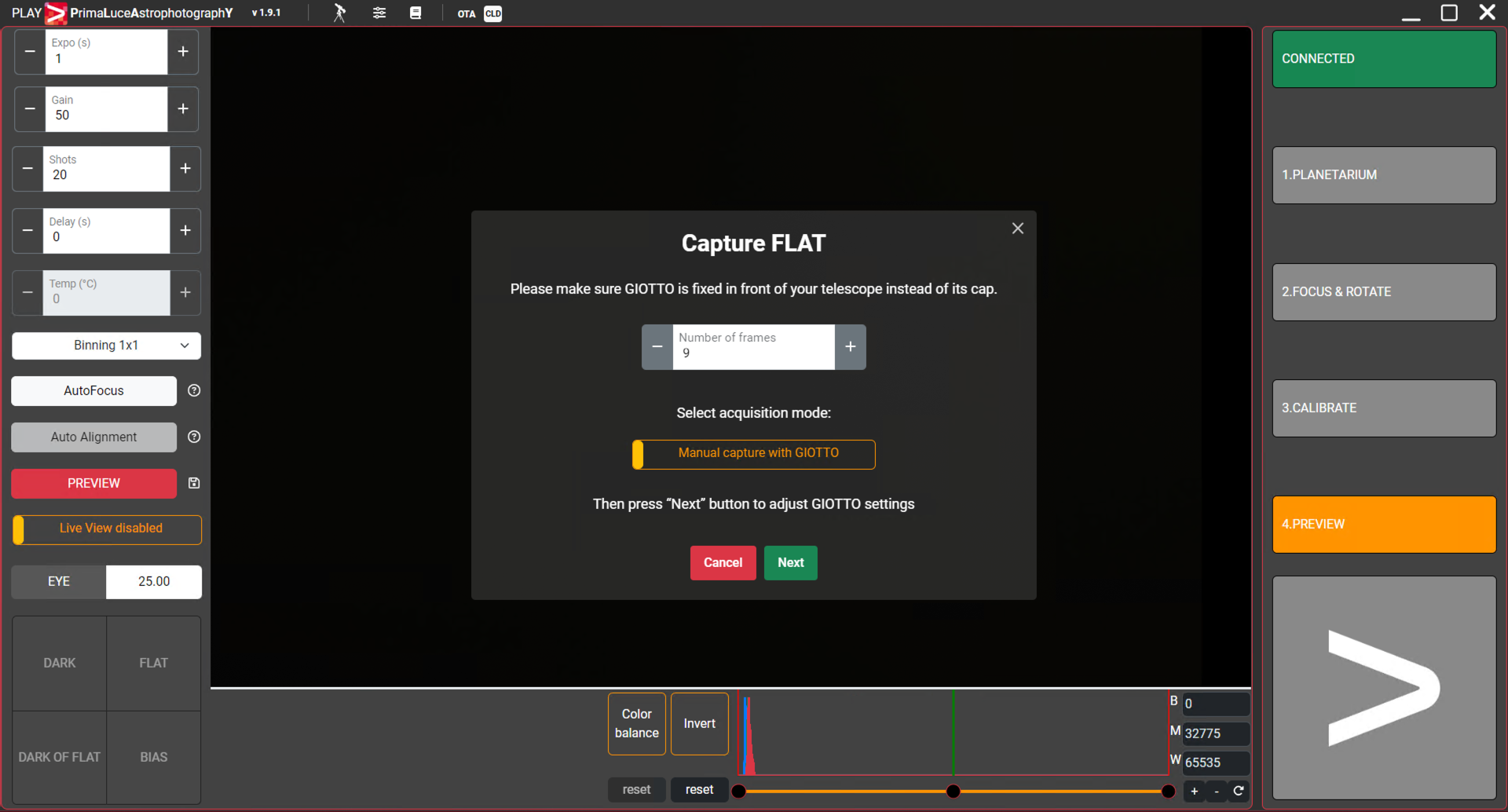Click the M midpoint value field
Image resolution: width=1508 pixels, height=812 pixels.
tap(1216, 734)
